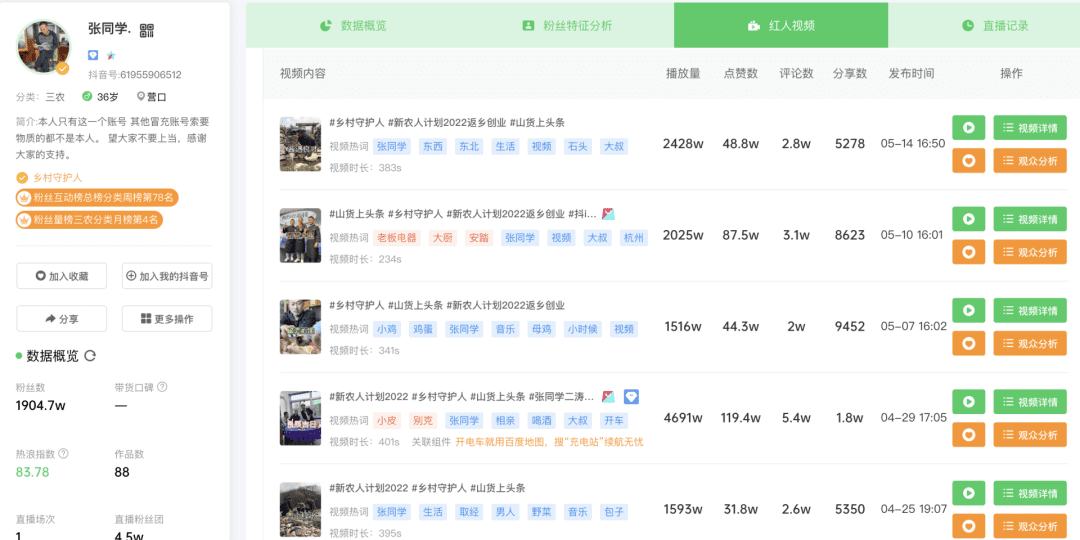Play the 04-25 19:07 video

[x=969, y=493]
